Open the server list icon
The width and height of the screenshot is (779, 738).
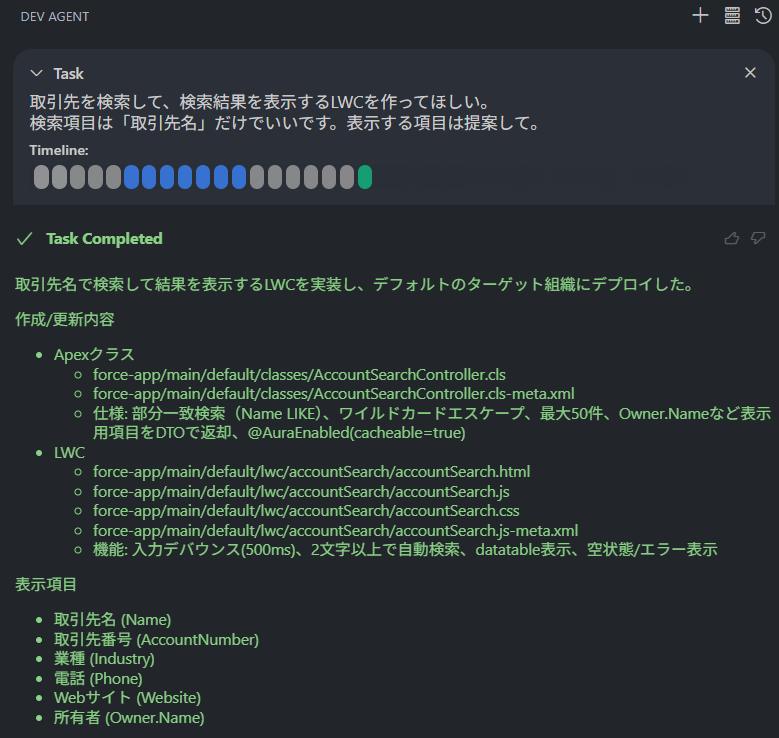pos(732,15)
